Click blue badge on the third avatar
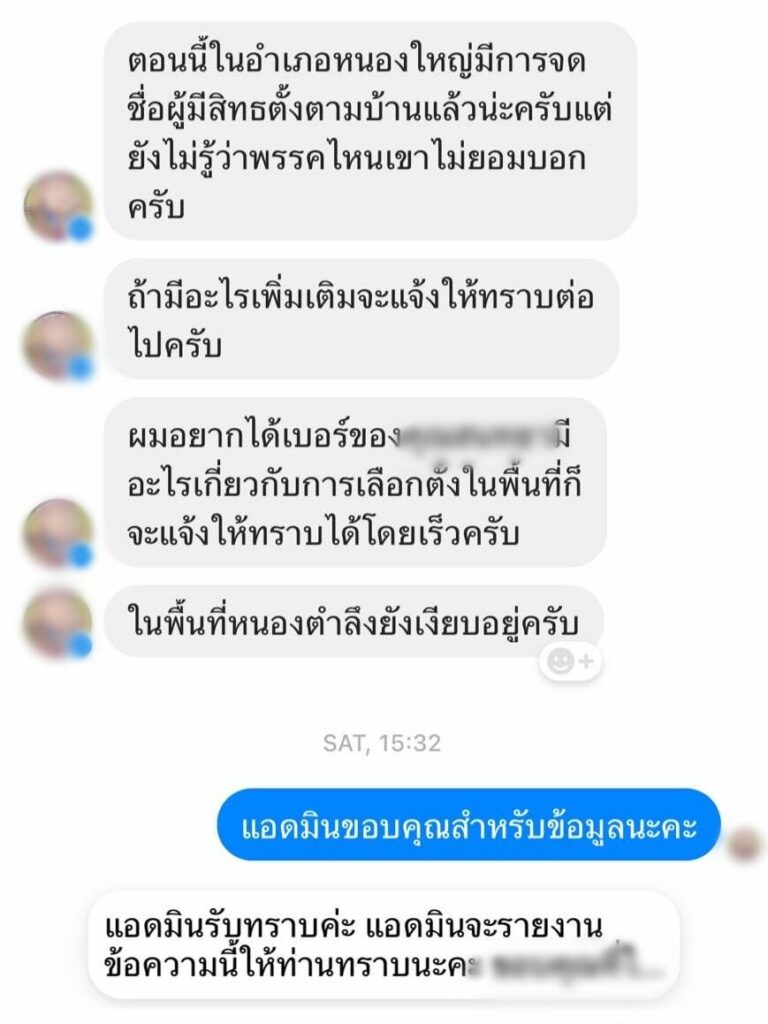This screenshot has width=768, height=1024. (x=81, y=555)
